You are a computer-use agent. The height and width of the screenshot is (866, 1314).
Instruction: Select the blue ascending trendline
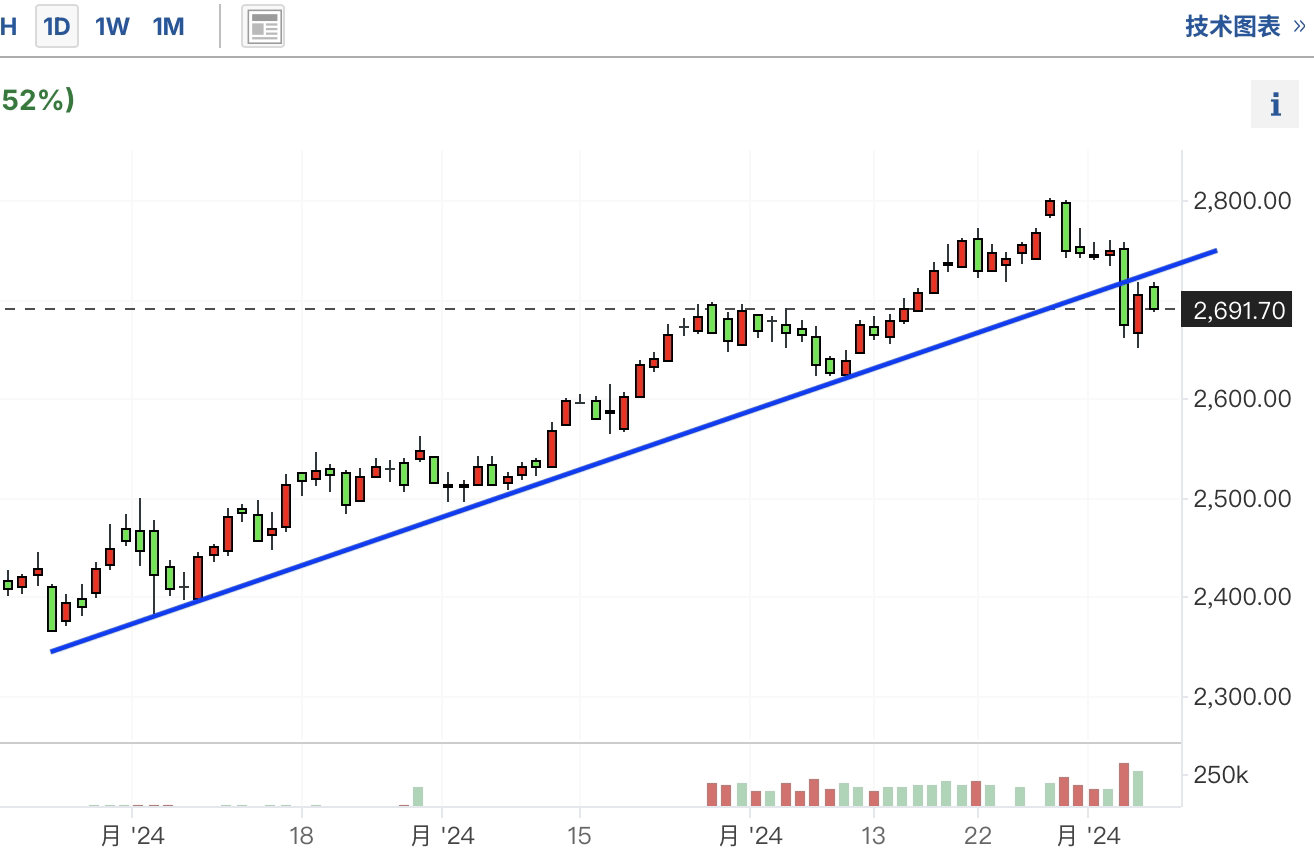coord(634,451)
